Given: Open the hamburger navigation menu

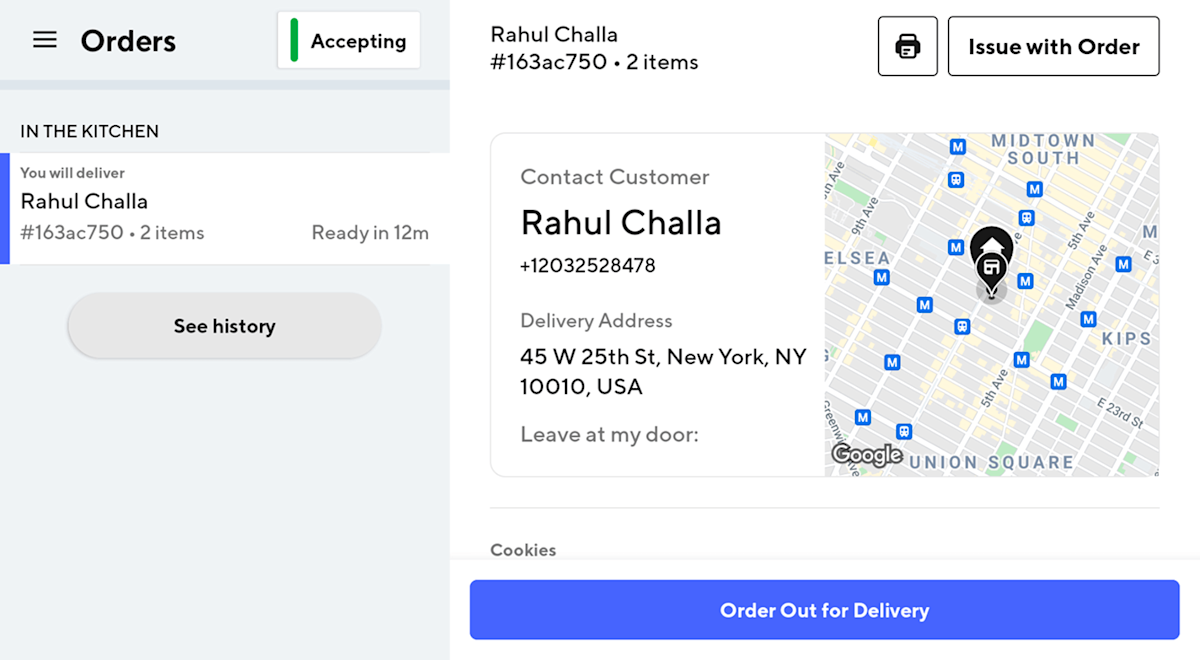Looking at the screenshot, I should [x=44, y=40].
